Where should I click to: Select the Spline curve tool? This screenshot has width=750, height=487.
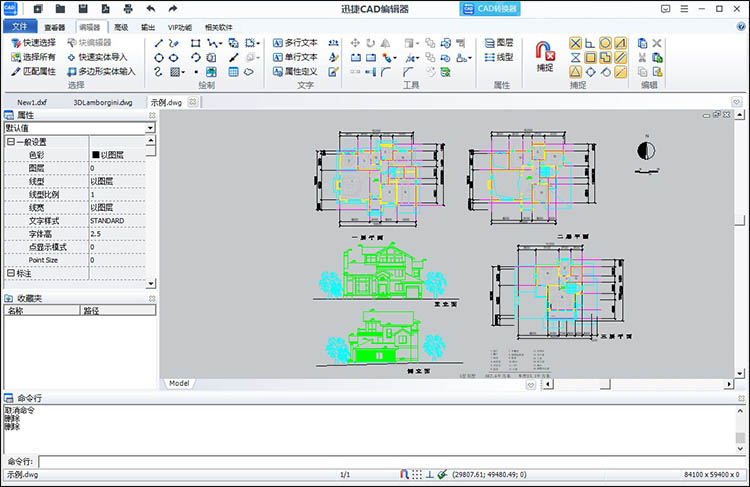pos(158,72)
